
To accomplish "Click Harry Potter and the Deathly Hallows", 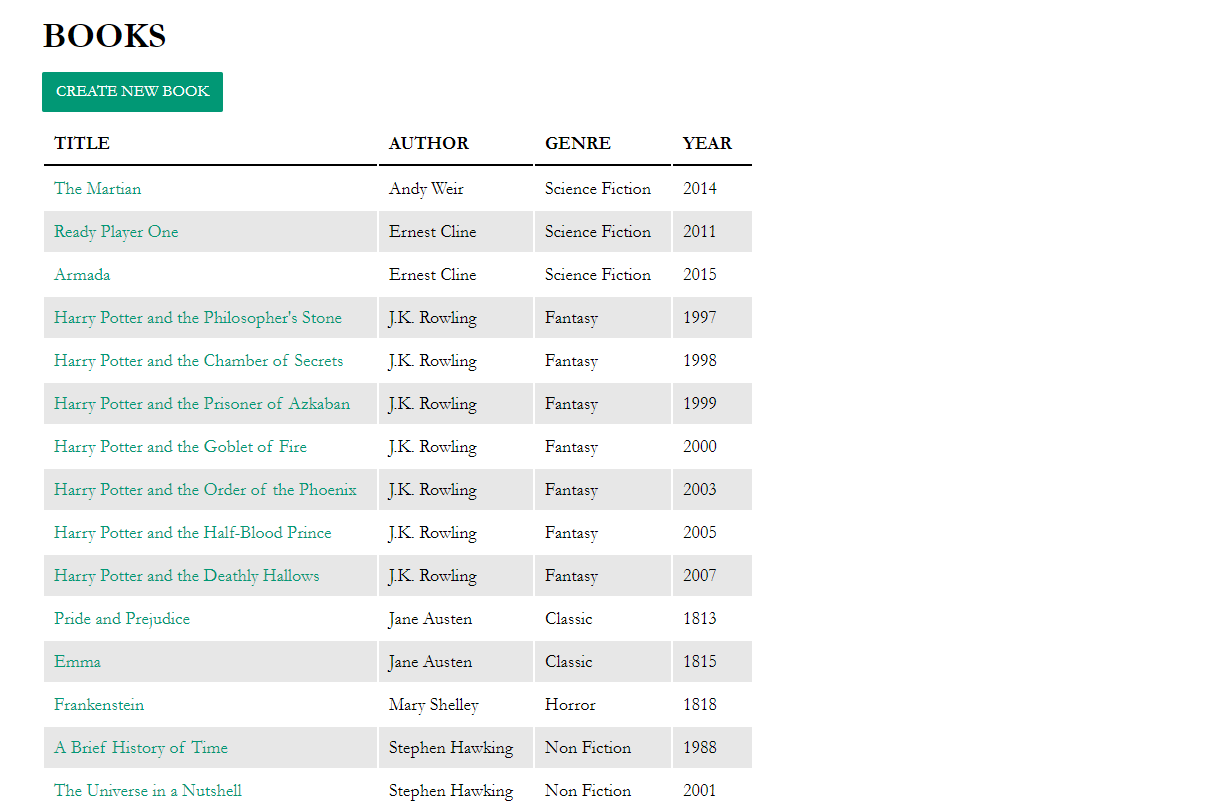I will [x=186, y=575].
